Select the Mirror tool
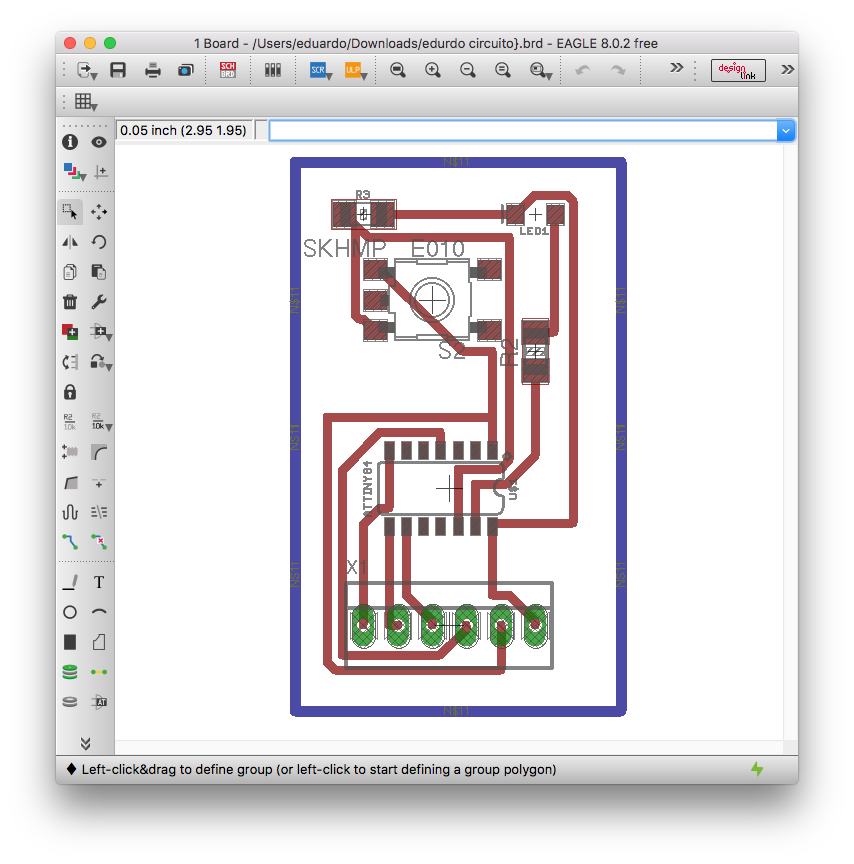Viewport: 854px width, 864px height. coord(70,242)
